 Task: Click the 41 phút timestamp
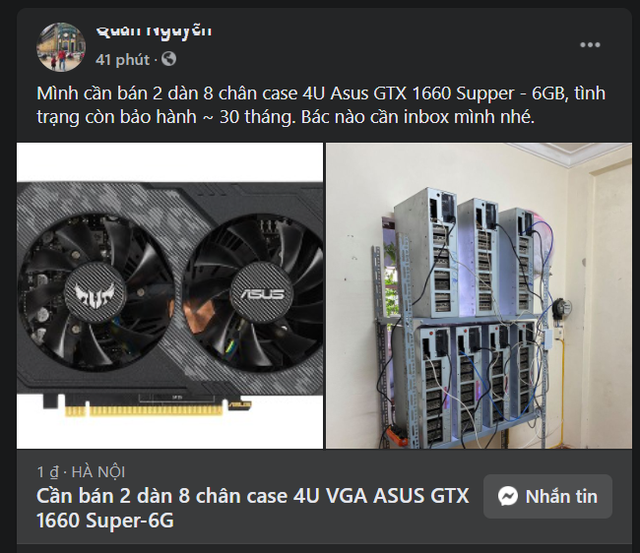coord(122,60)
